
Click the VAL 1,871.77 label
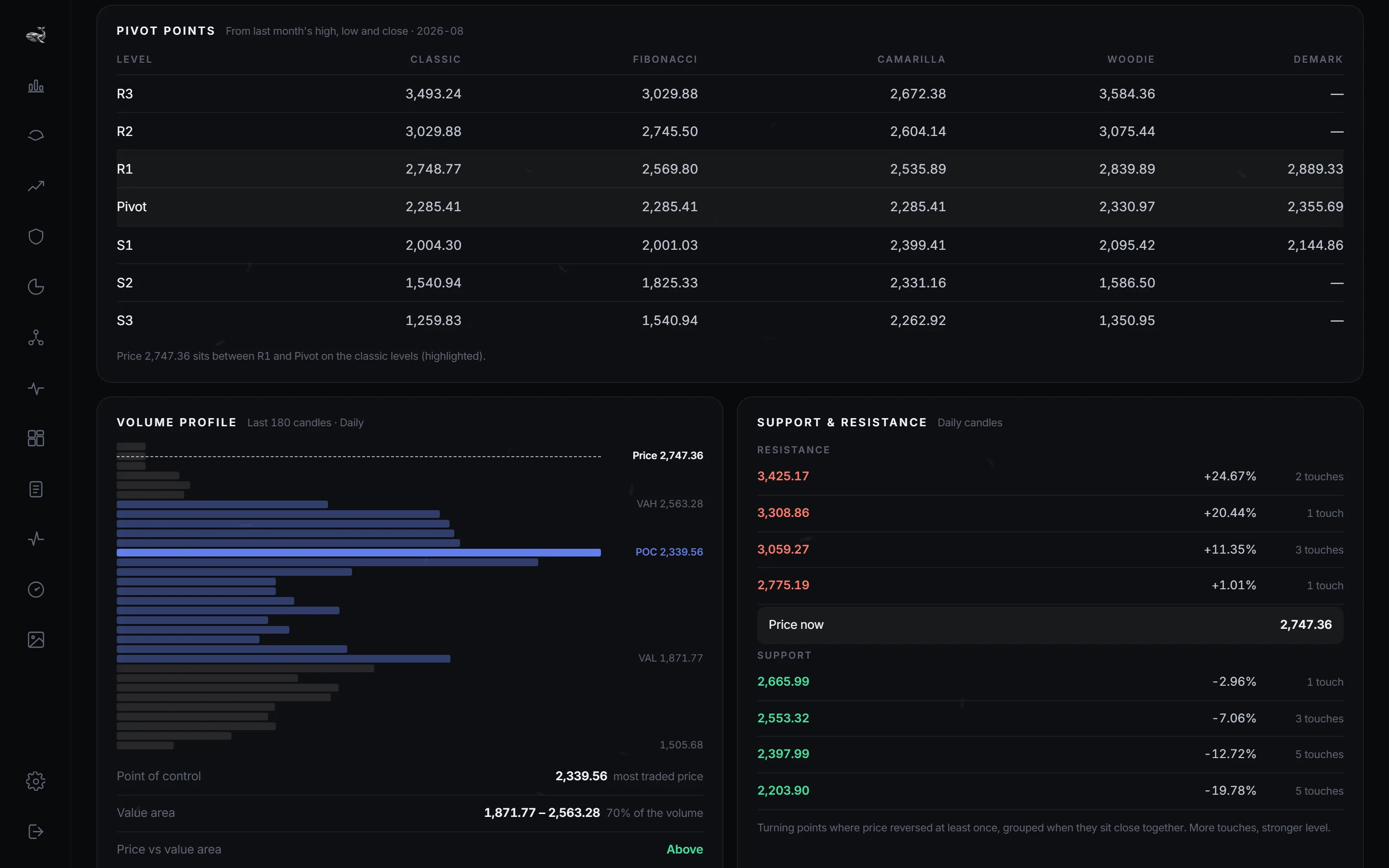(670, 658)
